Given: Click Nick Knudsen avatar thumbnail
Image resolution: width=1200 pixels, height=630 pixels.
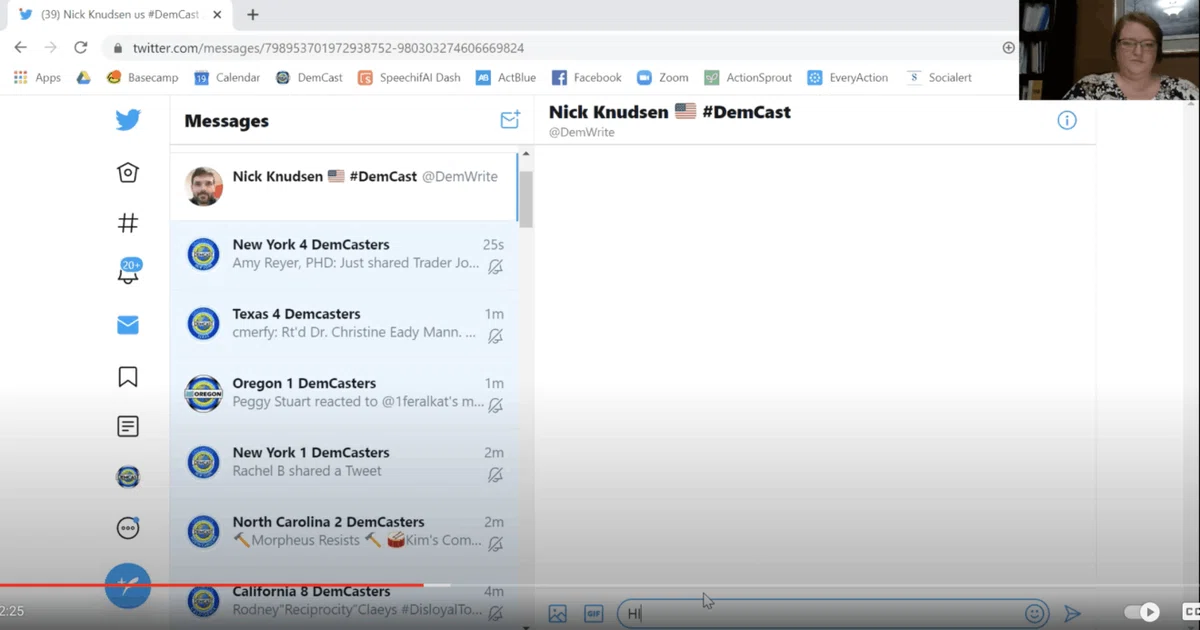Looking at the screenshot, I should tap(204, 186).
